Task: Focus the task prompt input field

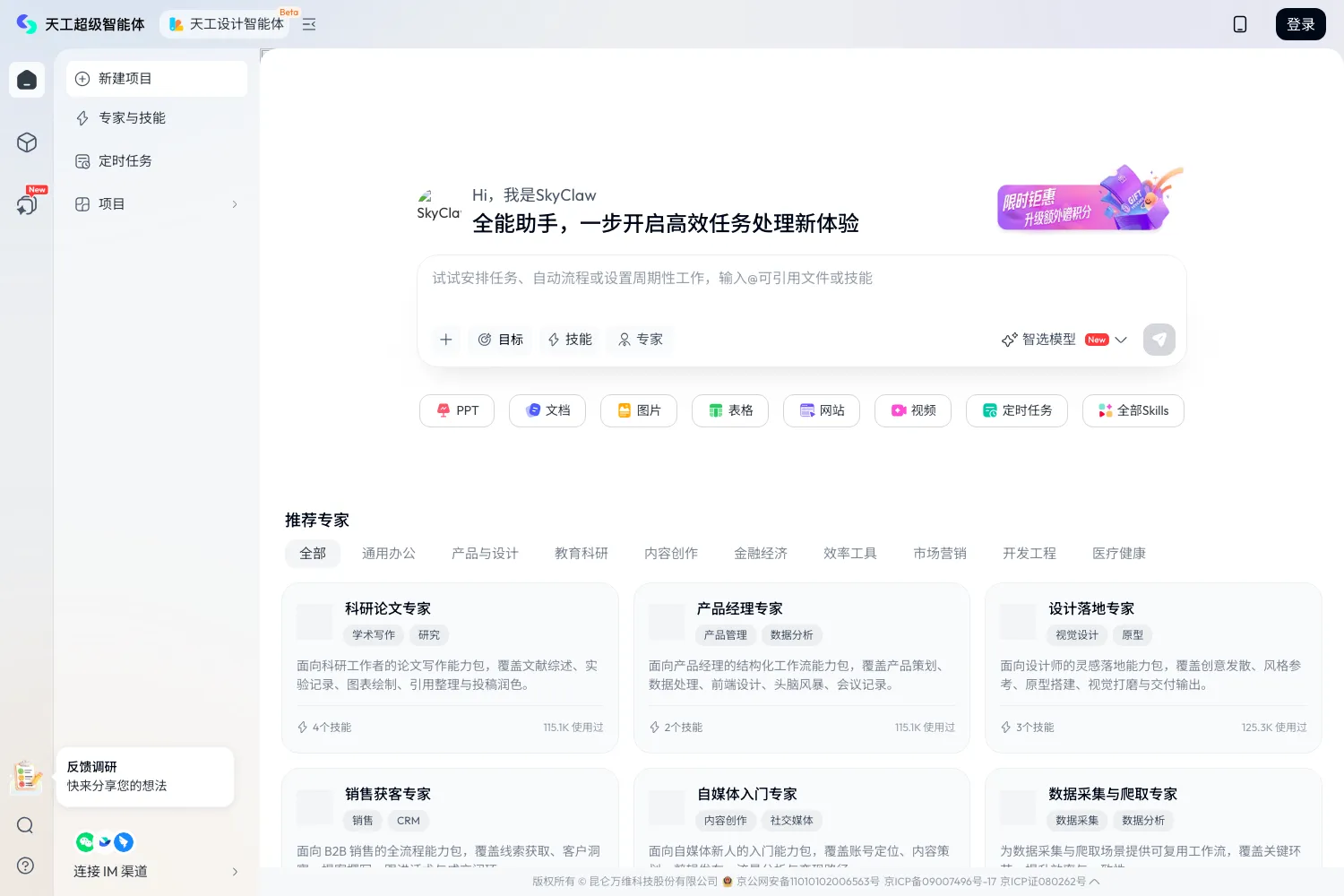Action: coord(802,279)
